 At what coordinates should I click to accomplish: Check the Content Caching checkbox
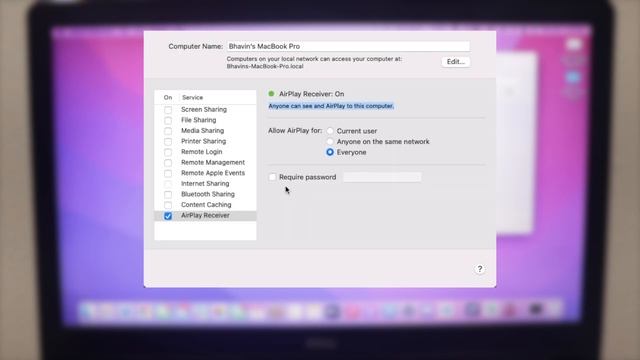click(168, 205)
